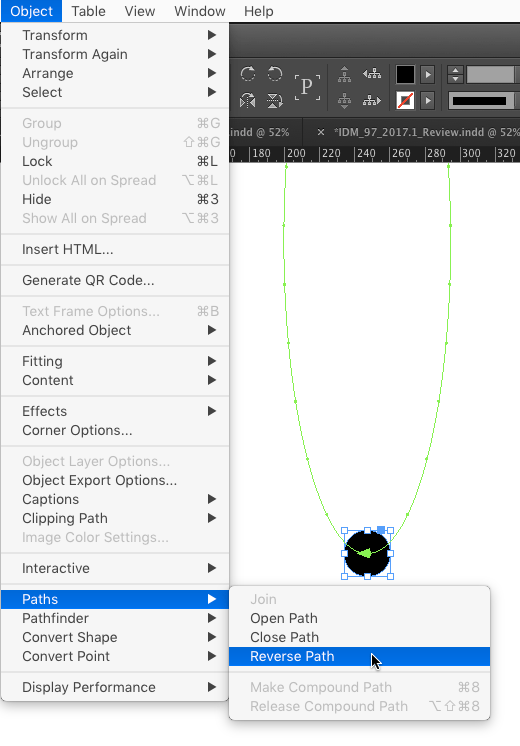Click the horizontal ruler at 240

click(365, 154)
